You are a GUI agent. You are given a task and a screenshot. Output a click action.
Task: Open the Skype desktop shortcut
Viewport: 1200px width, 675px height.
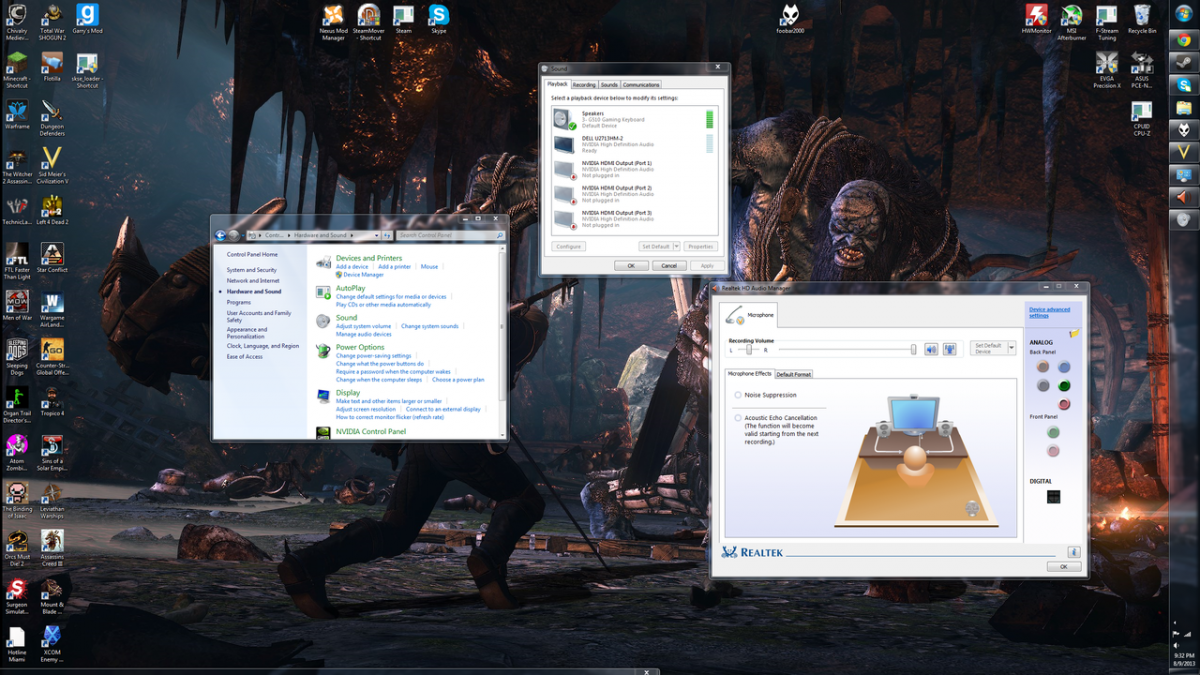click(439, 20)
